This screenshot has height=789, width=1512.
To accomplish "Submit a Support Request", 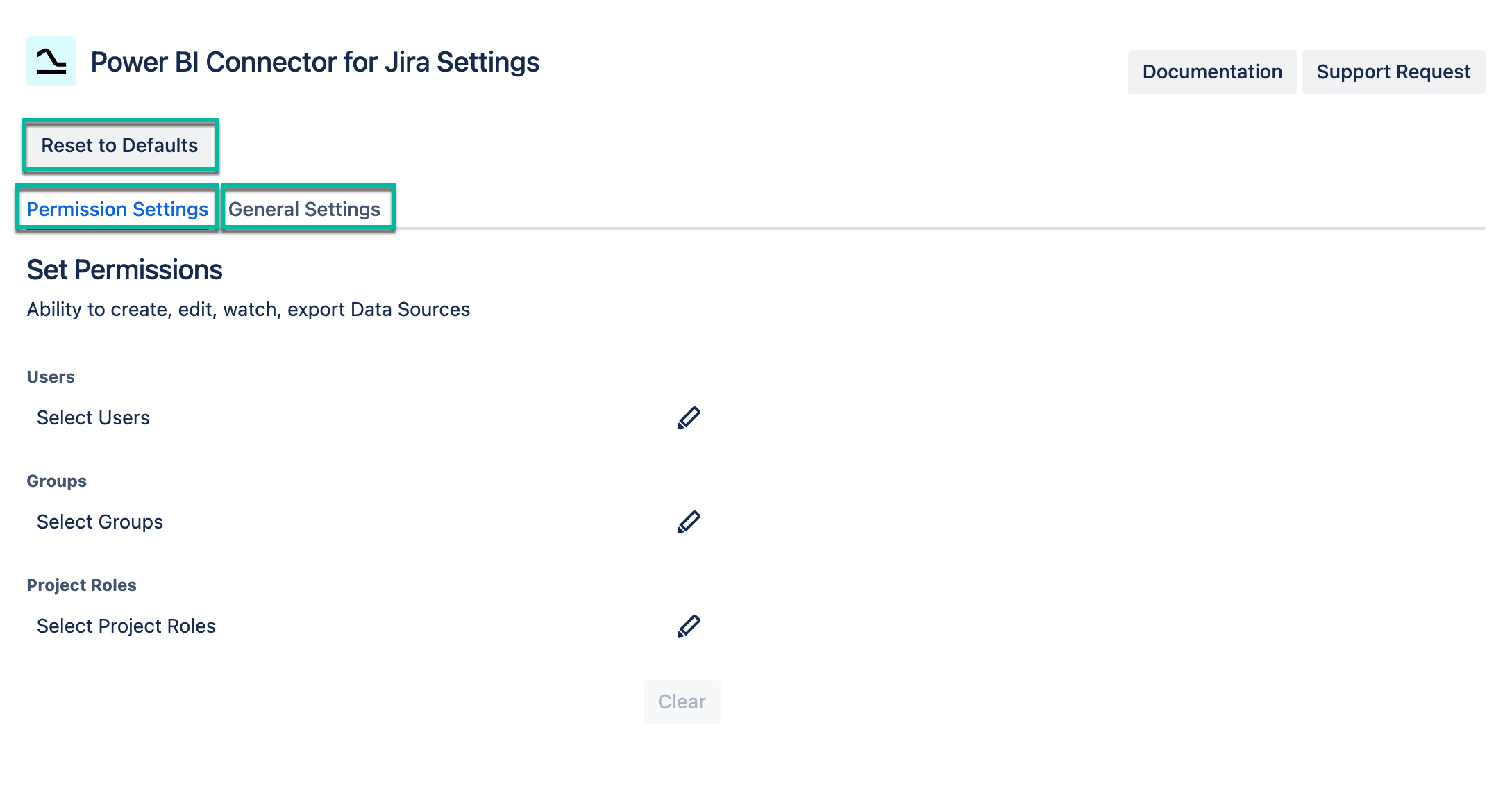I will point(1393,72).
